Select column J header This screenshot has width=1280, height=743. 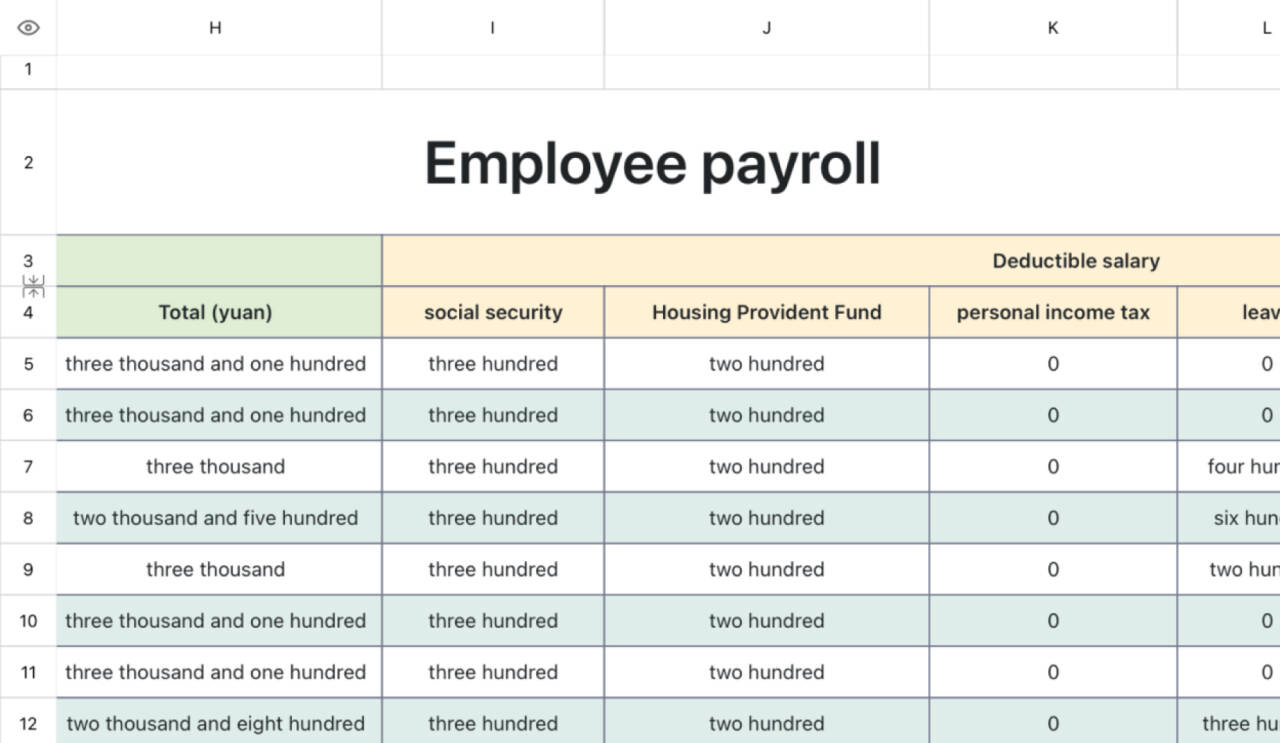(767, 28)
